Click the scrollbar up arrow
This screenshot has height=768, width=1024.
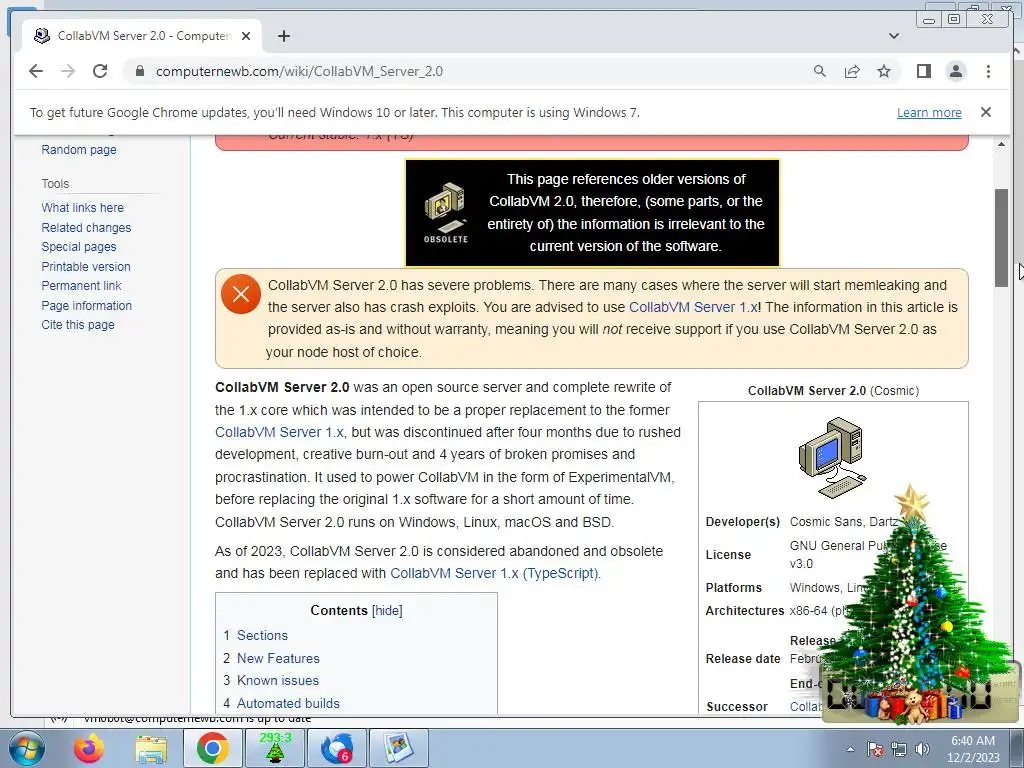click(1001, 144)
